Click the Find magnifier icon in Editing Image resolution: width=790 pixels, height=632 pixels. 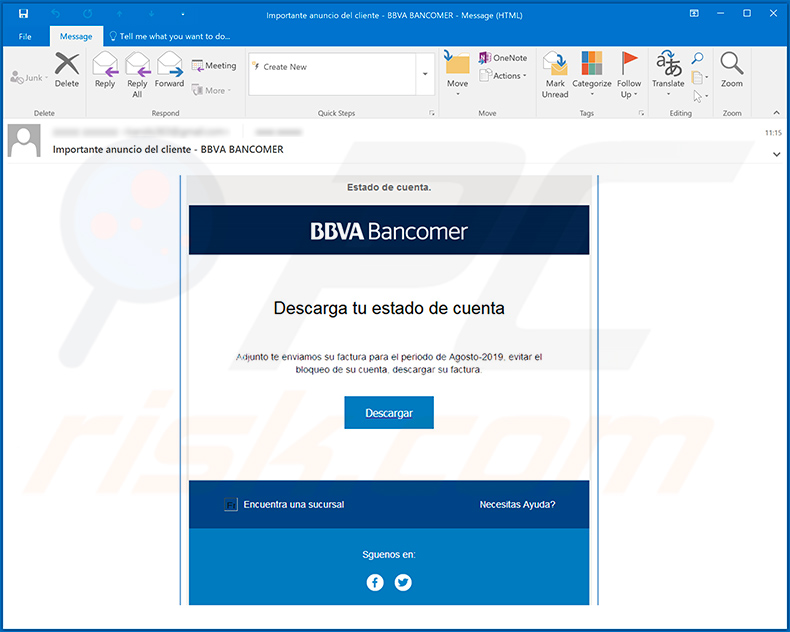[697, 58]
